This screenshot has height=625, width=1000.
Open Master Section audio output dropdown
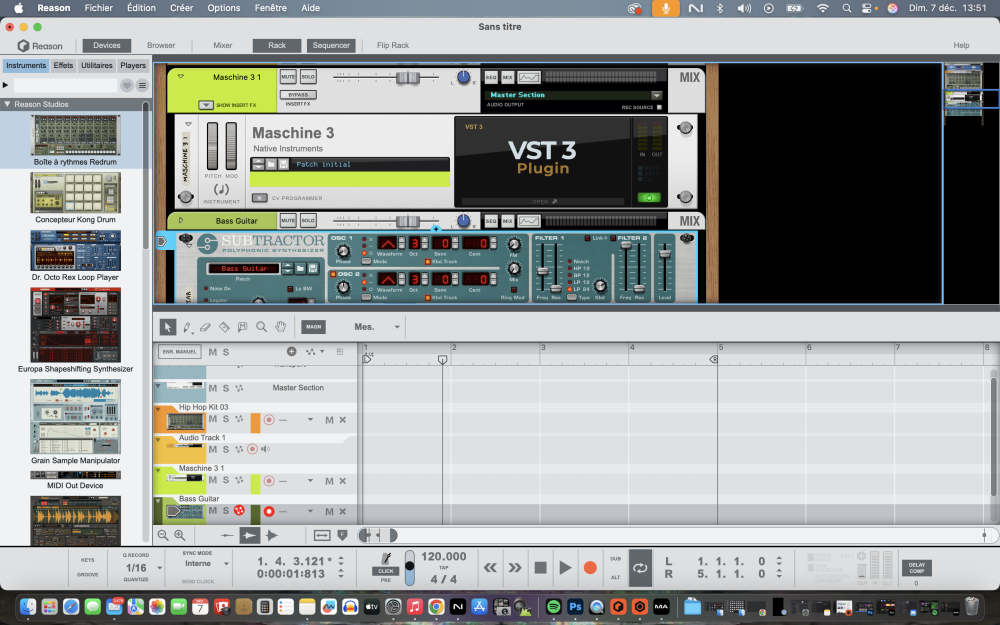click(656, 95)
